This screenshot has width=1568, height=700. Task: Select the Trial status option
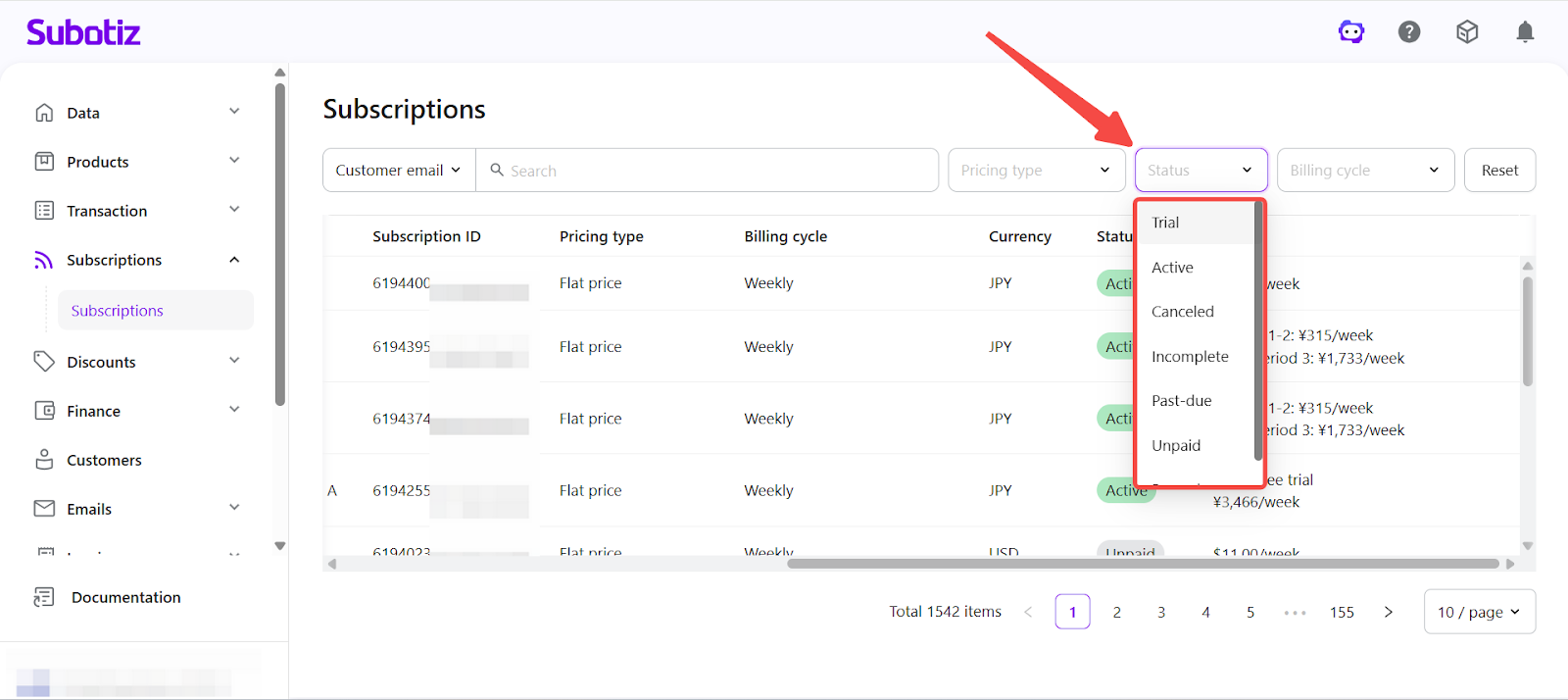[x=1165, y=223]
